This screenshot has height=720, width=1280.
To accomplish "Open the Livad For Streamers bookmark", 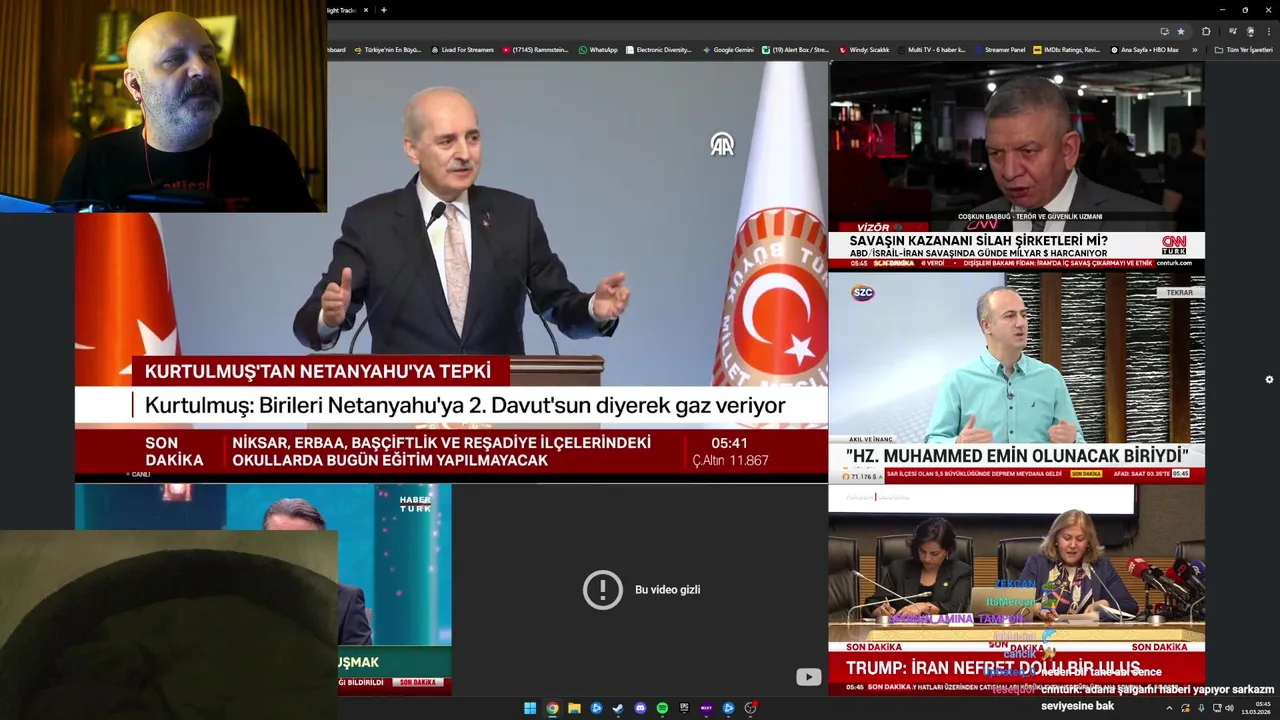I will coord(462,50).
